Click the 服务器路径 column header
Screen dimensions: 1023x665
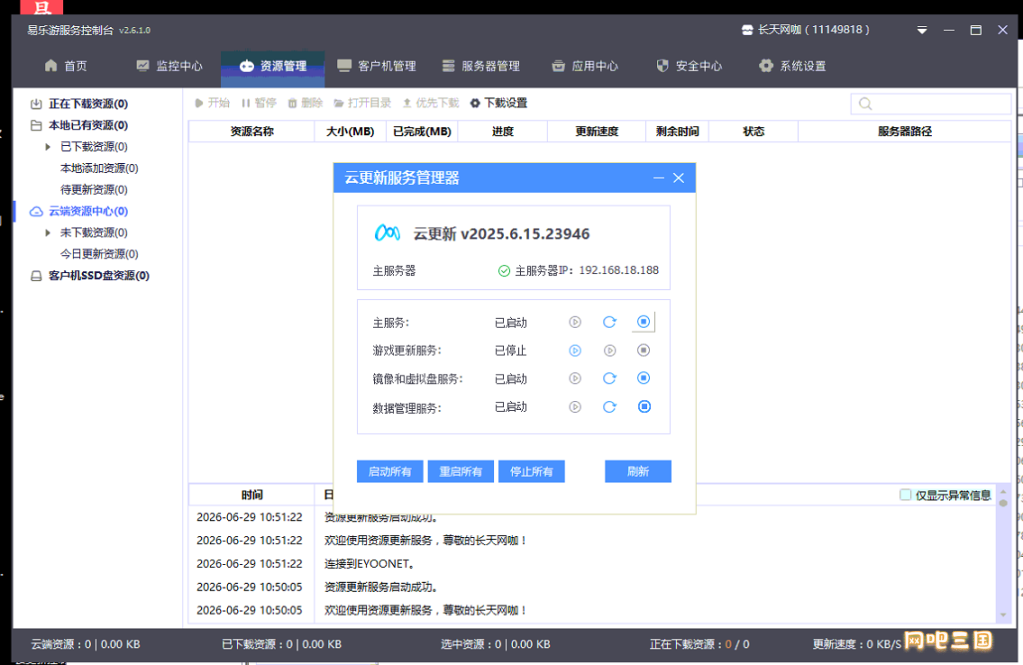tap(905, 131)
